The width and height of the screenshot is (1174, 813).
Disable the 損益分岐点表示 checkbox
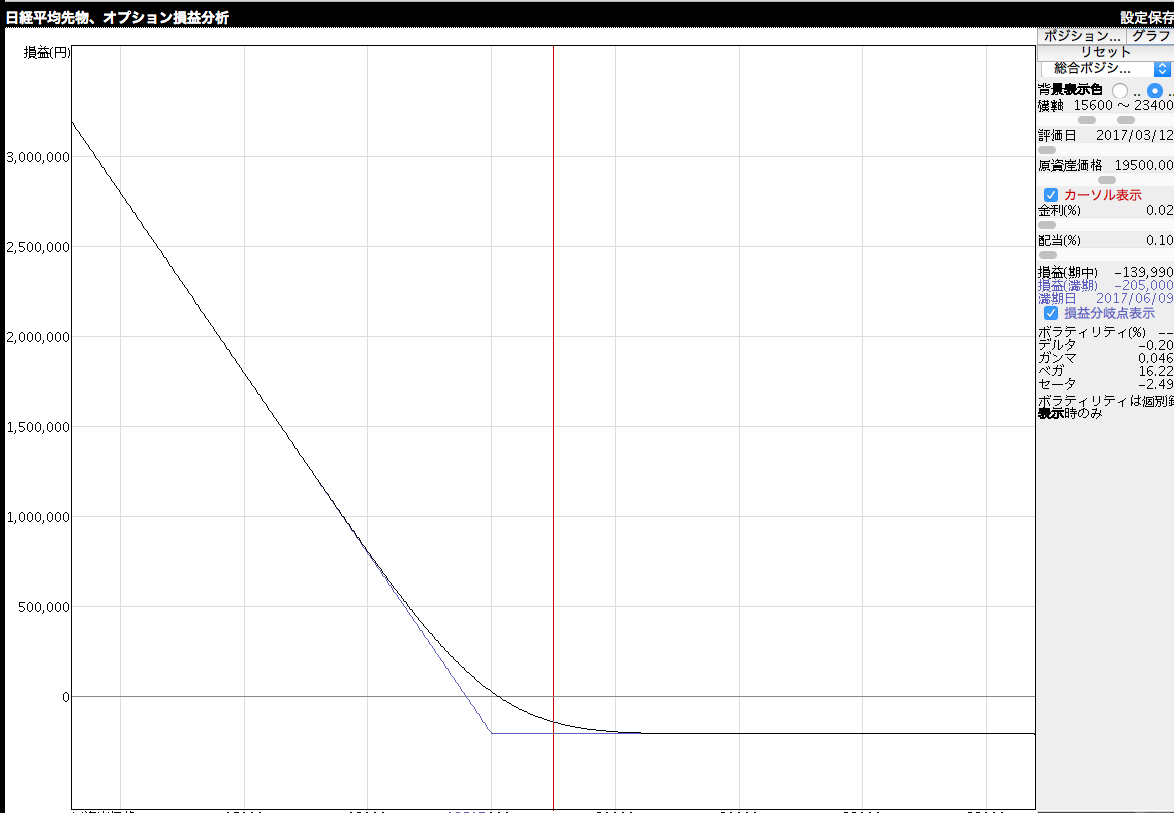(x=1051, y=313)
